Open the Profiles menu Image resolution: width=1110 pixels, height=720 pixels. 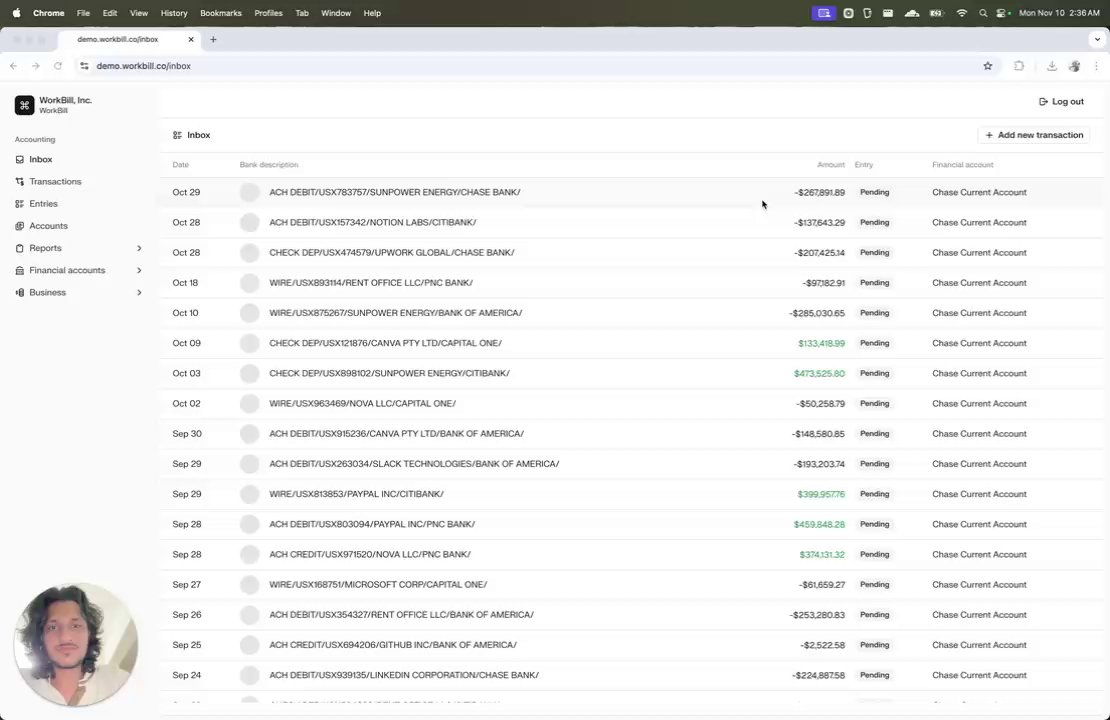click(x=268, y=13)
